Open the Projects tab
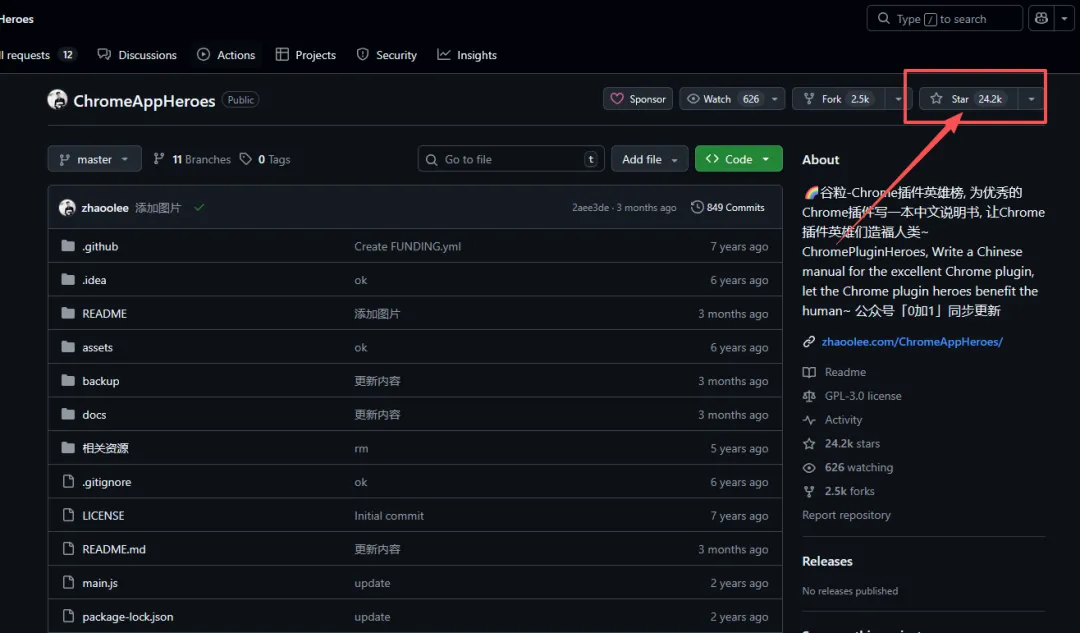This screenshot has height=633, width=1080. (305, 55)
